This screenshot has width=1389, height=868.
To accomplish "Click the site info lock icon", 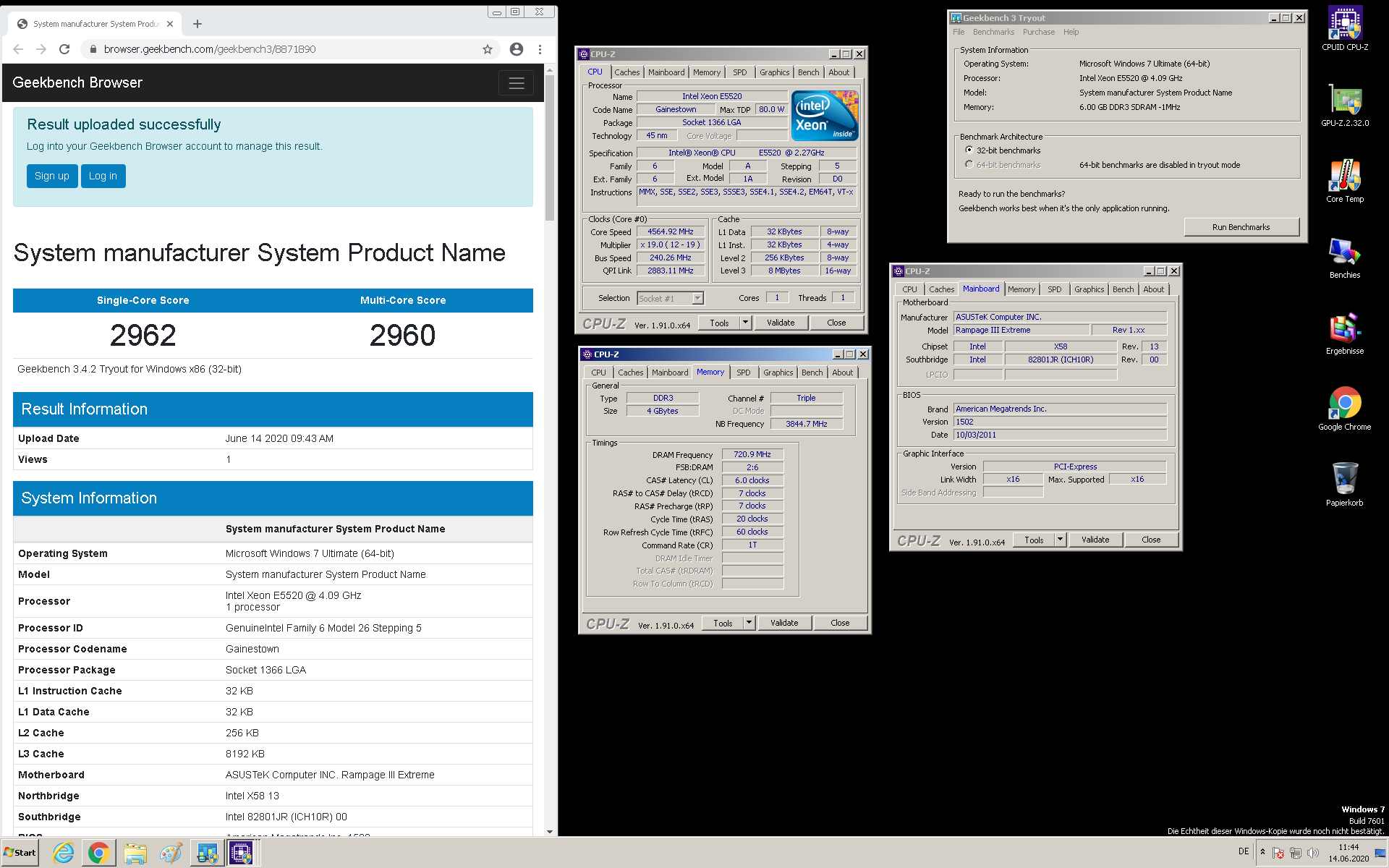I will 93,49.
